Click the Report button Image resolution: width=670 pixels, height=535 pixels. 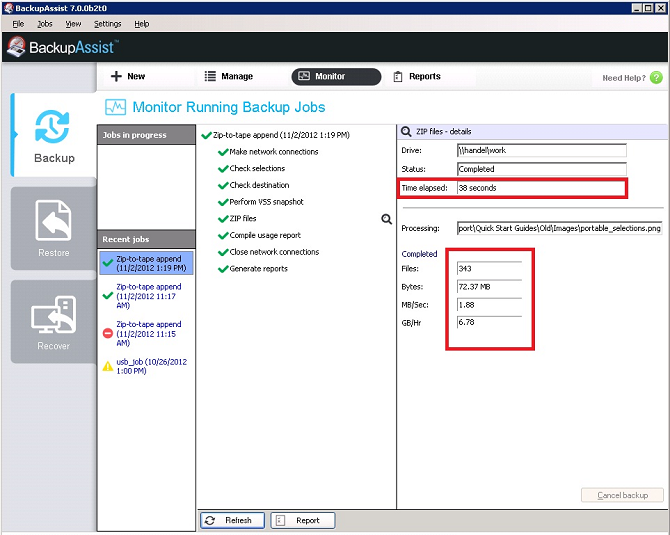[303, 520]
